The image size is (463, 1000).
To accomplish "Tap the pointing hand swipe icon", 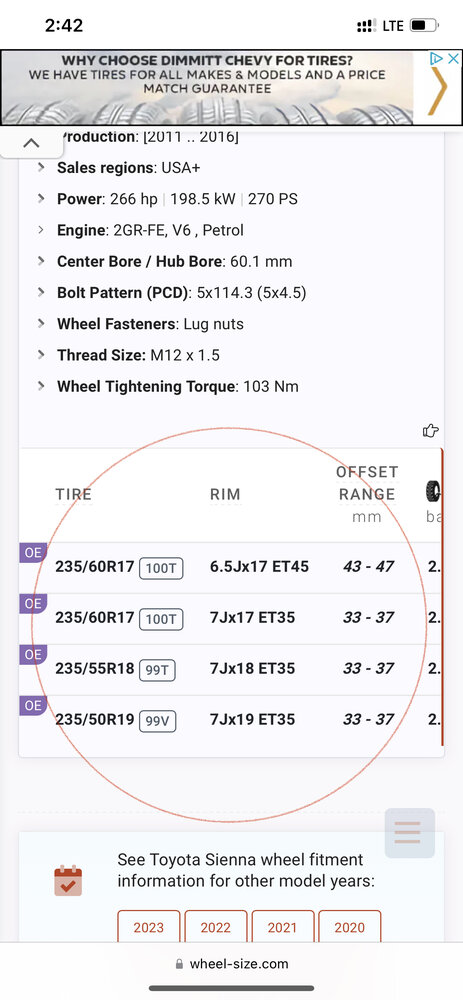I will 431,430.
